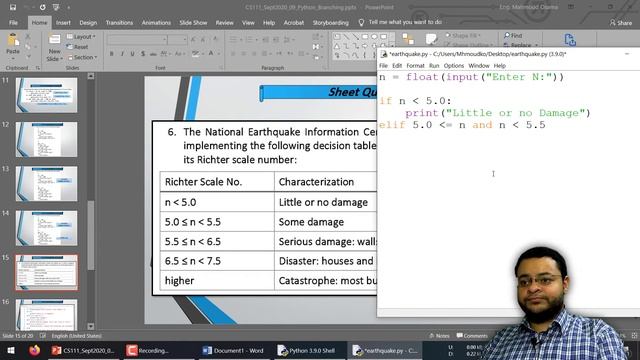Screen dimensions: 640x360
Task: Click the spell check icon in status bar
Action: pyautogui.click(x=43, y=336)
